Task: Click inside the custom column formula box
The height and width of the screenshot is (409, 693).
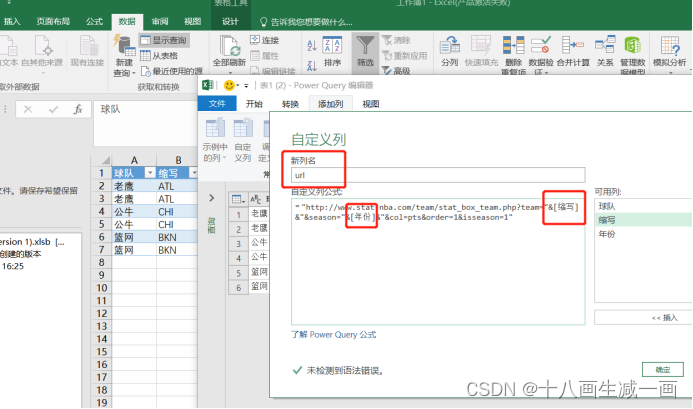Action: 438,262
